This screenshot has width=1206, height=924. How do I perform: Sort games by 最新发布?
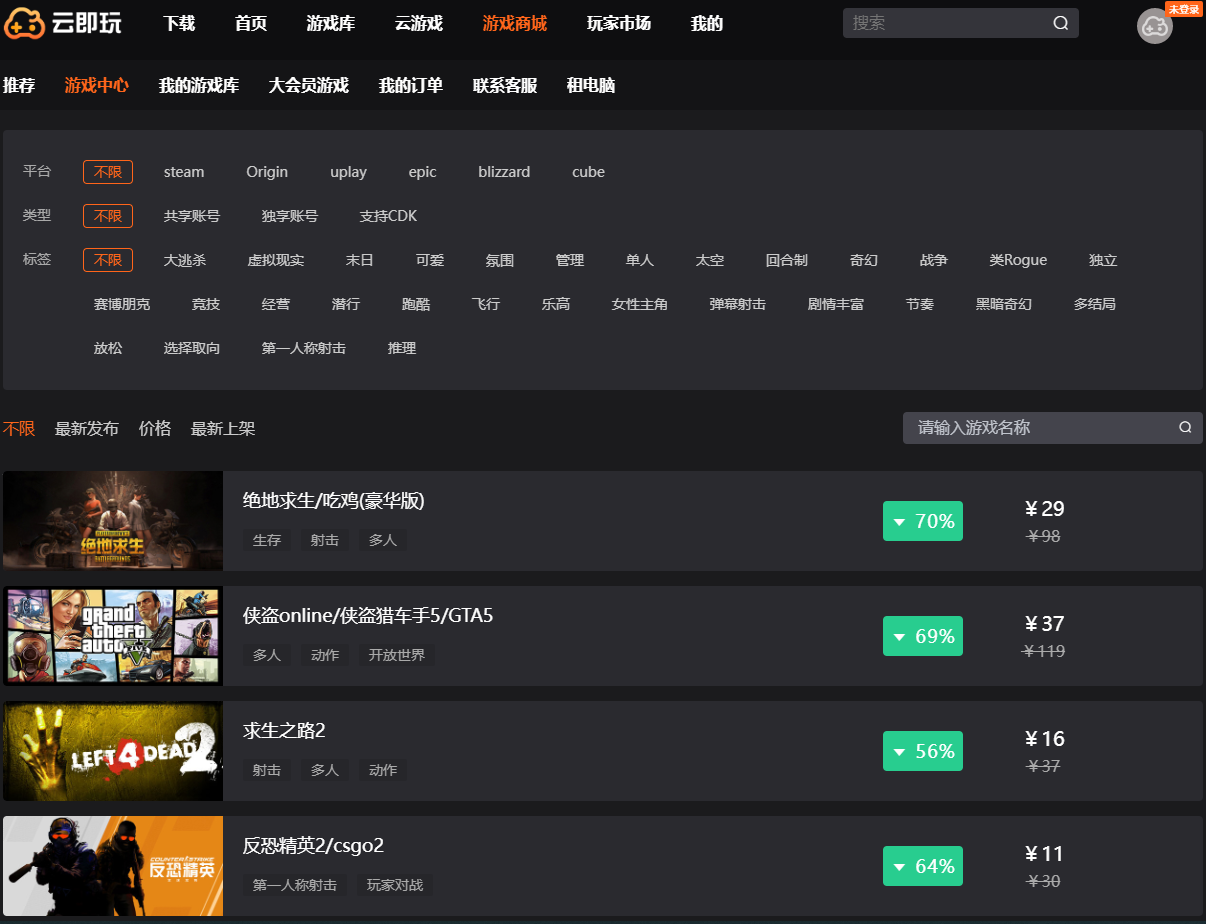pos(87,428)
